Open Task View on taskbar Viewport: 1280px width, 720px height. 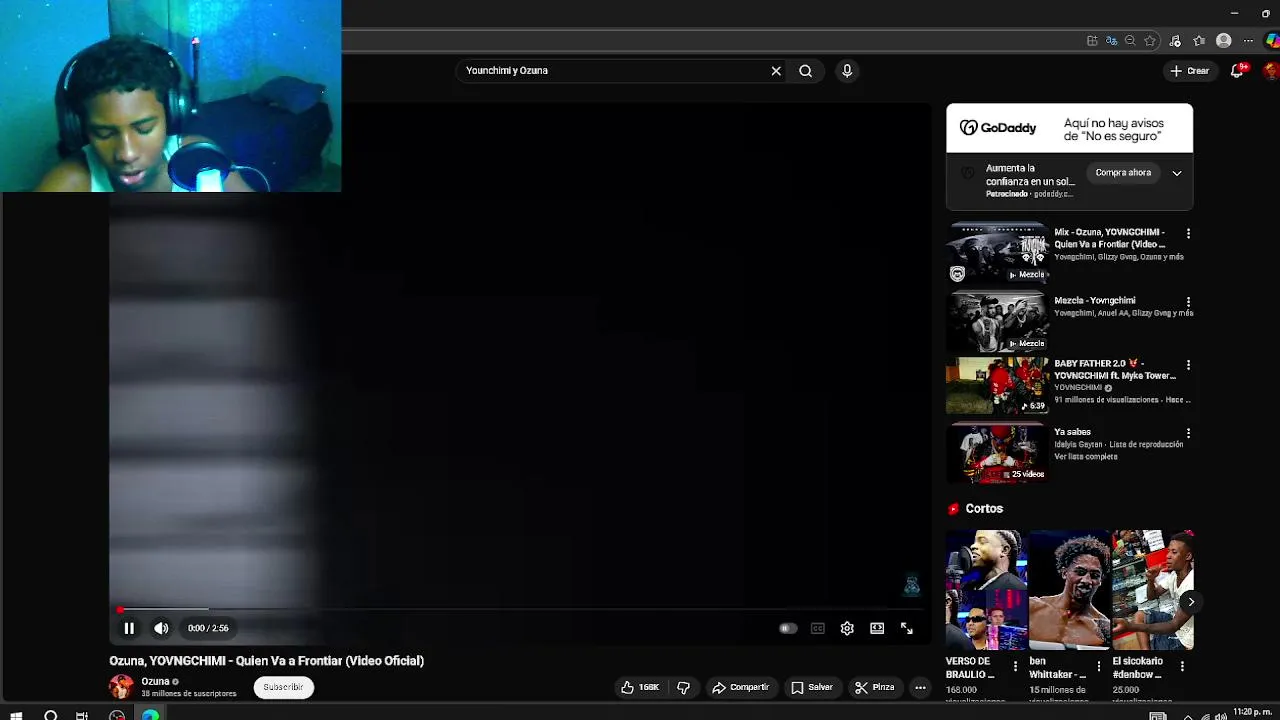point(82,715)
